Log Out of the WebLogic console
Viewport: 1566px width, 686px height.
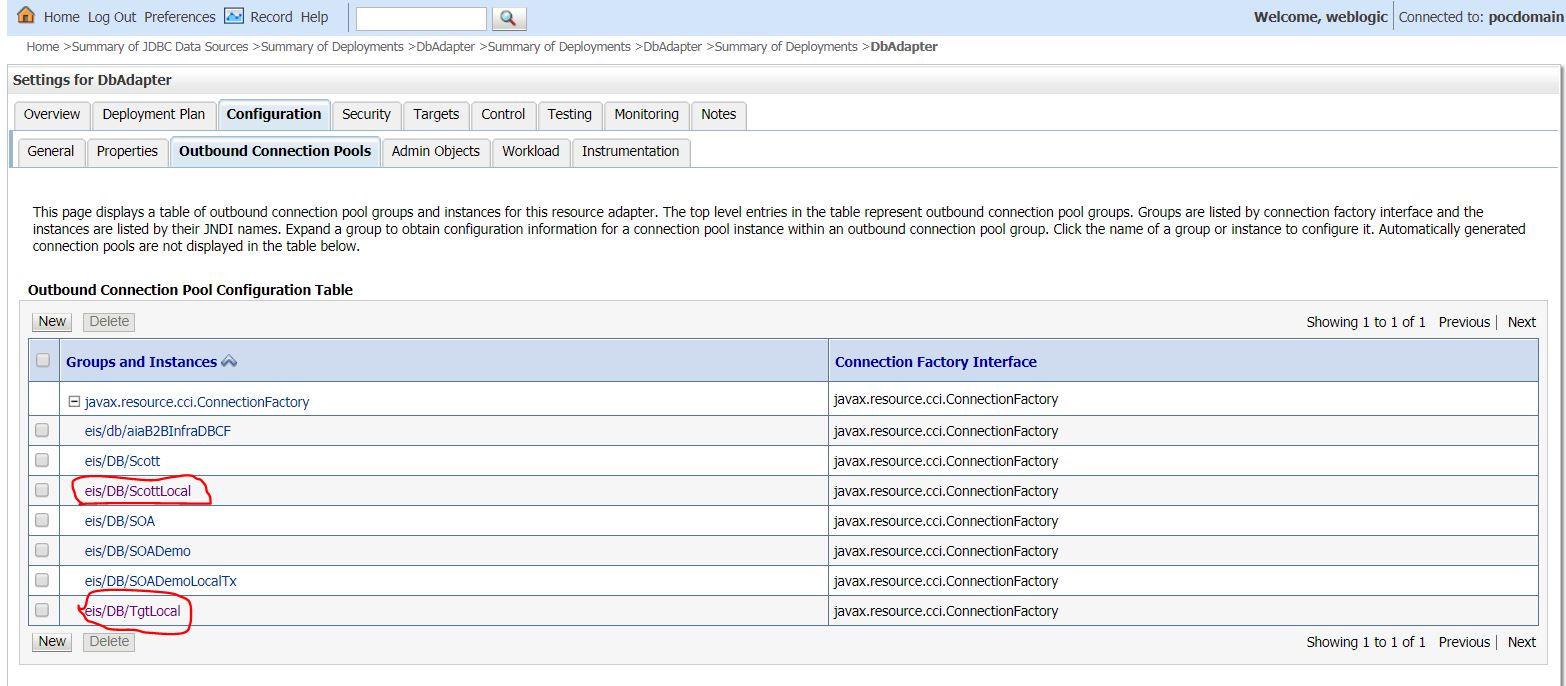[x=110, y=16]
